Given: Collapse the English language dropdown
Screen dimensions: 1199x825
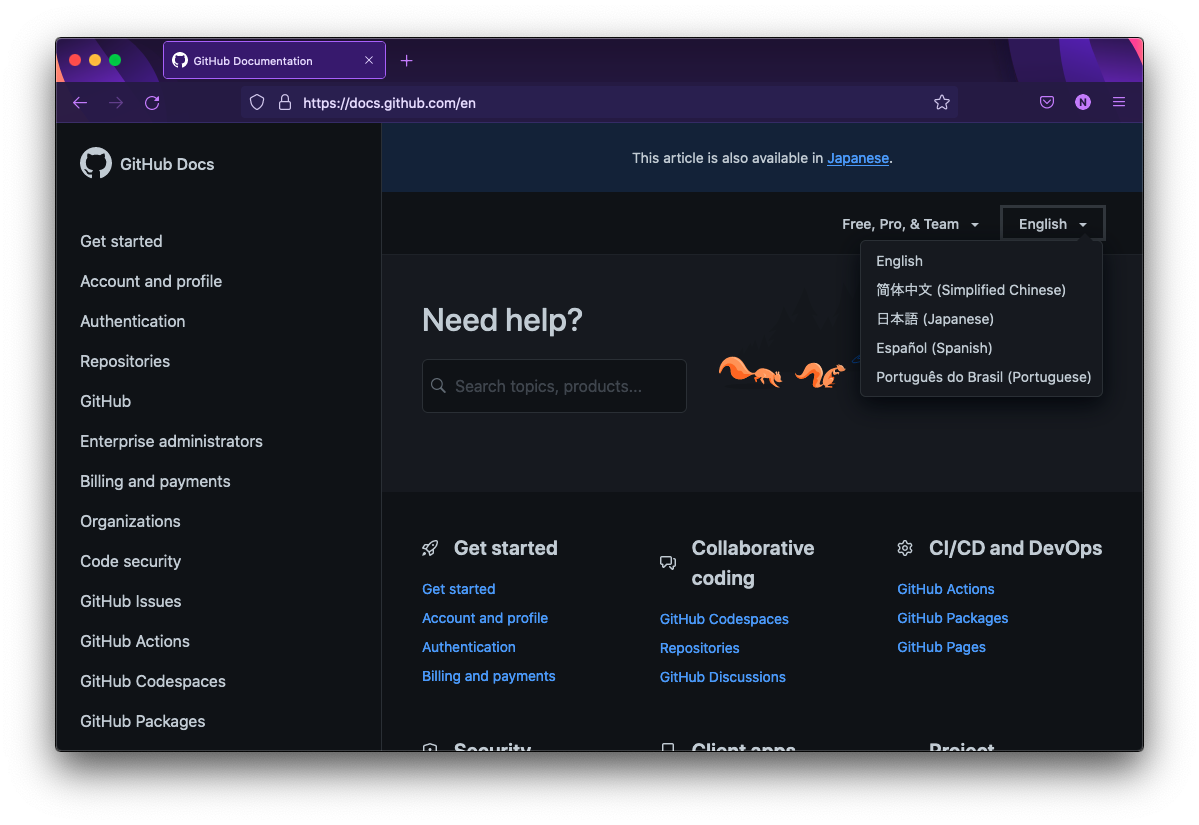Looking at the screenshot, I should (1052, 224).
